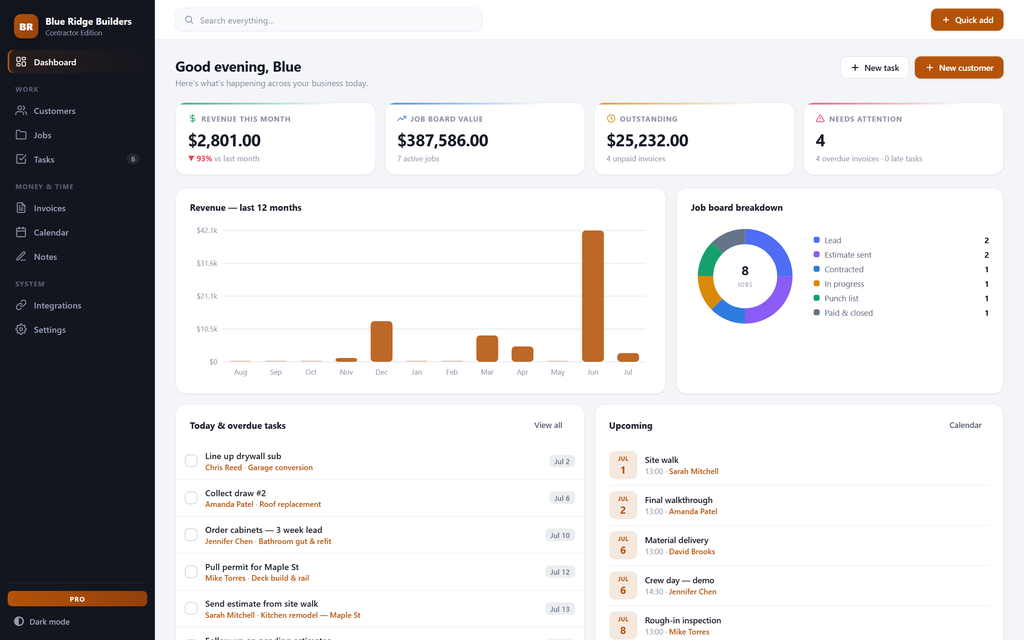Click the Tasks checkmark icon
Image resolution: width=1024 pixels, height=640 pixels.
tap(21, 159)
